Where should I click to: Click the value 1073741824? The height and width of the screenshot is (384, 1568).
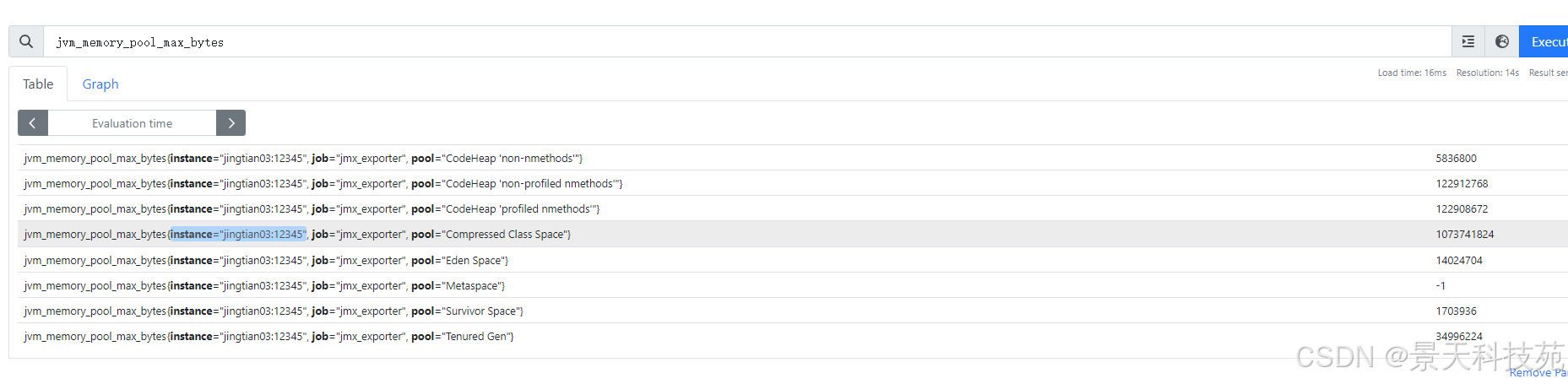[x=1464, y=235]
